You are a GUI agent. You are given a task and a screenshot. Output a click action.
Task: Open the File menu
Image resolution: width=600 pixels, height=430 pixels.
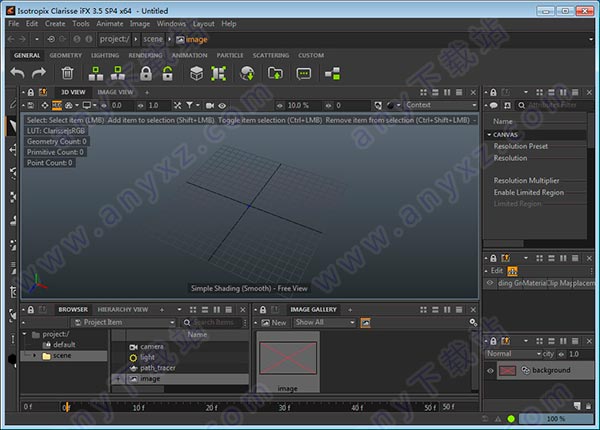point(13,24)
